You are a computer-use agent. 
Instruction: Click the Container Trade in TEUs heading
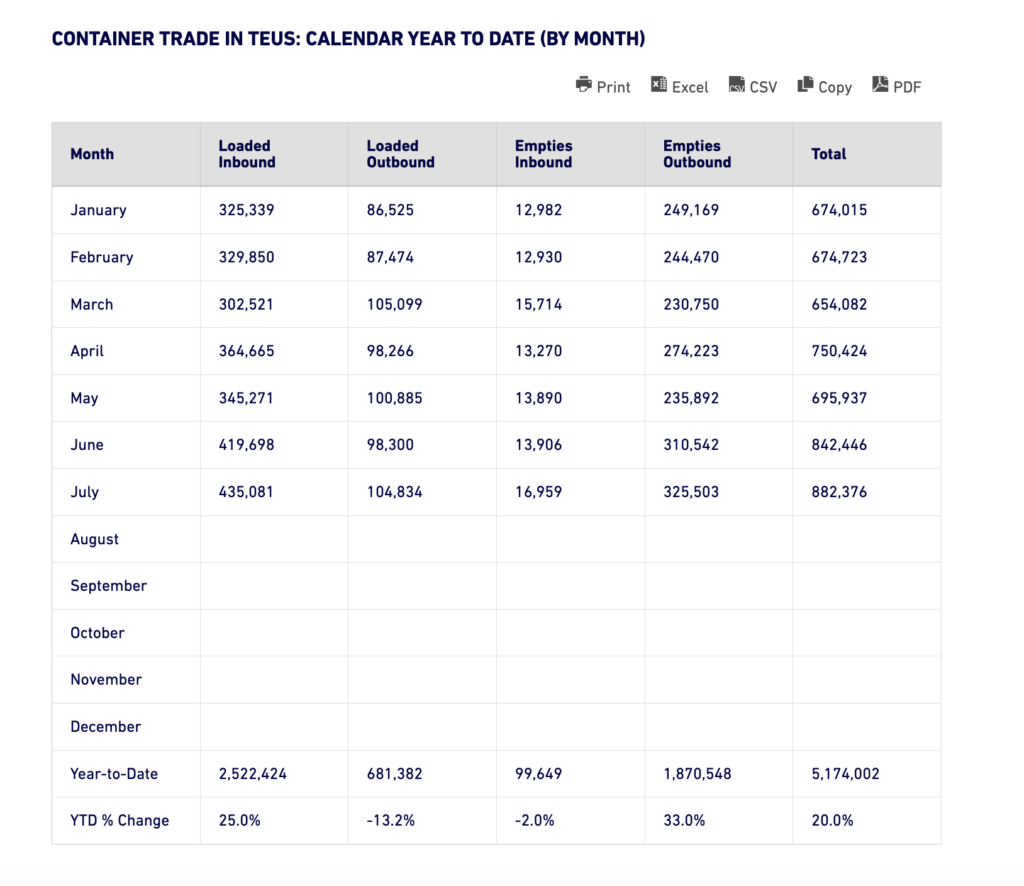[348, 39]
